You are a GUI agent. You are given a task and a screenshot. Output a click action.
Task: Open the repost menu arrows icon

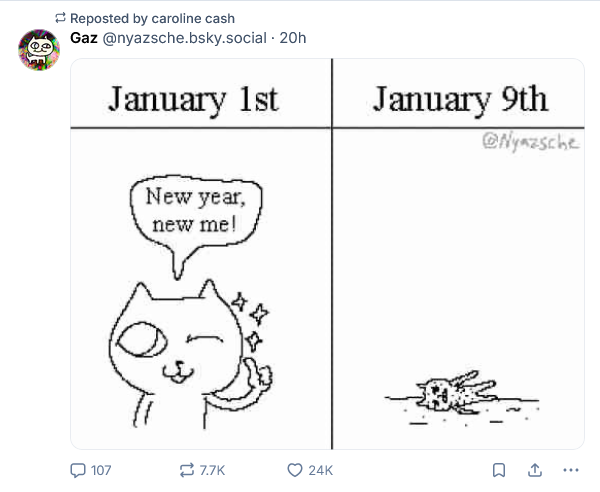(x=187, y=469)
